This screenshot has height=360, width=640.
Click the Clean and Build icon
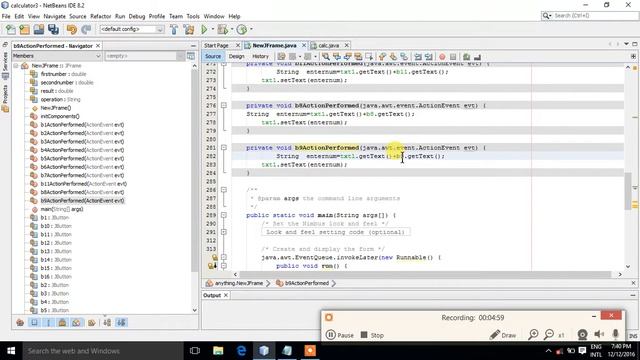[189, 29]
